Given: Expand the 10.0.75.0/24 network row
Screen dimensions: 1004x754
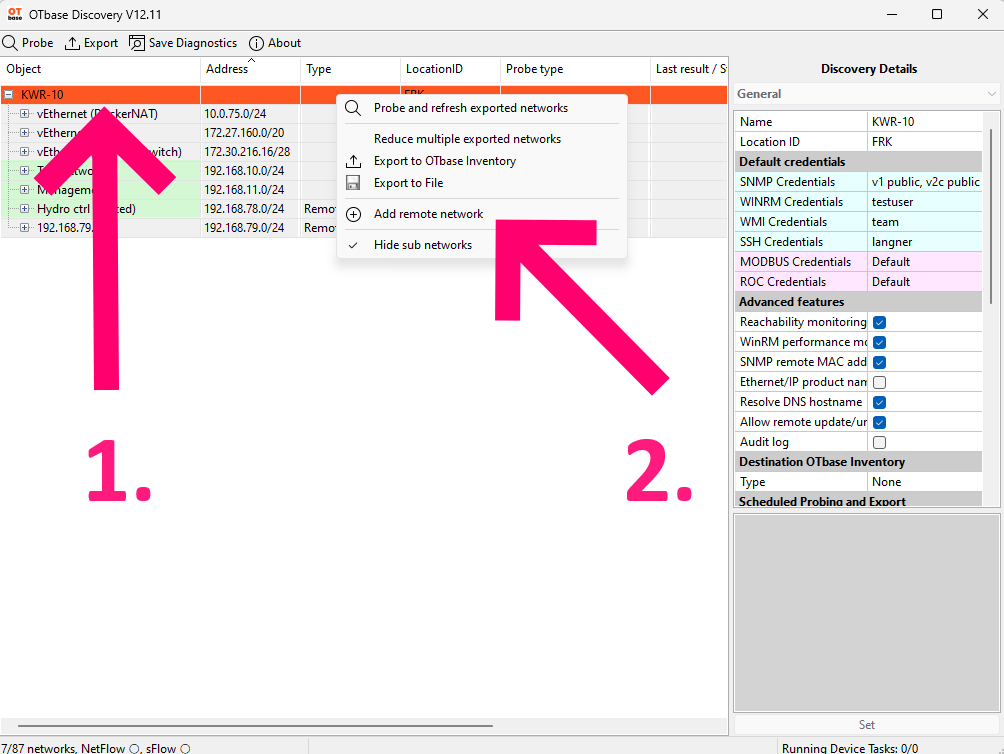Looking at the screenshot, I should point(24,114).
